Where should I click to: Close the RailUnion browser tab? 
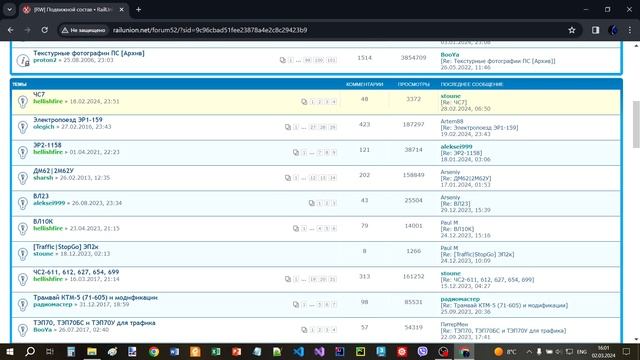pos(122,9)
